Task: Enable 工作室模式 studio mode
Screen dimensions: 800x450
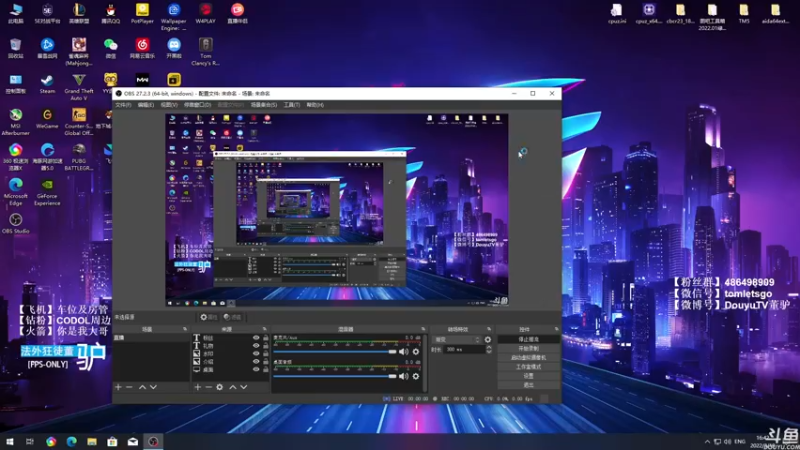Action: click(528, 367)
